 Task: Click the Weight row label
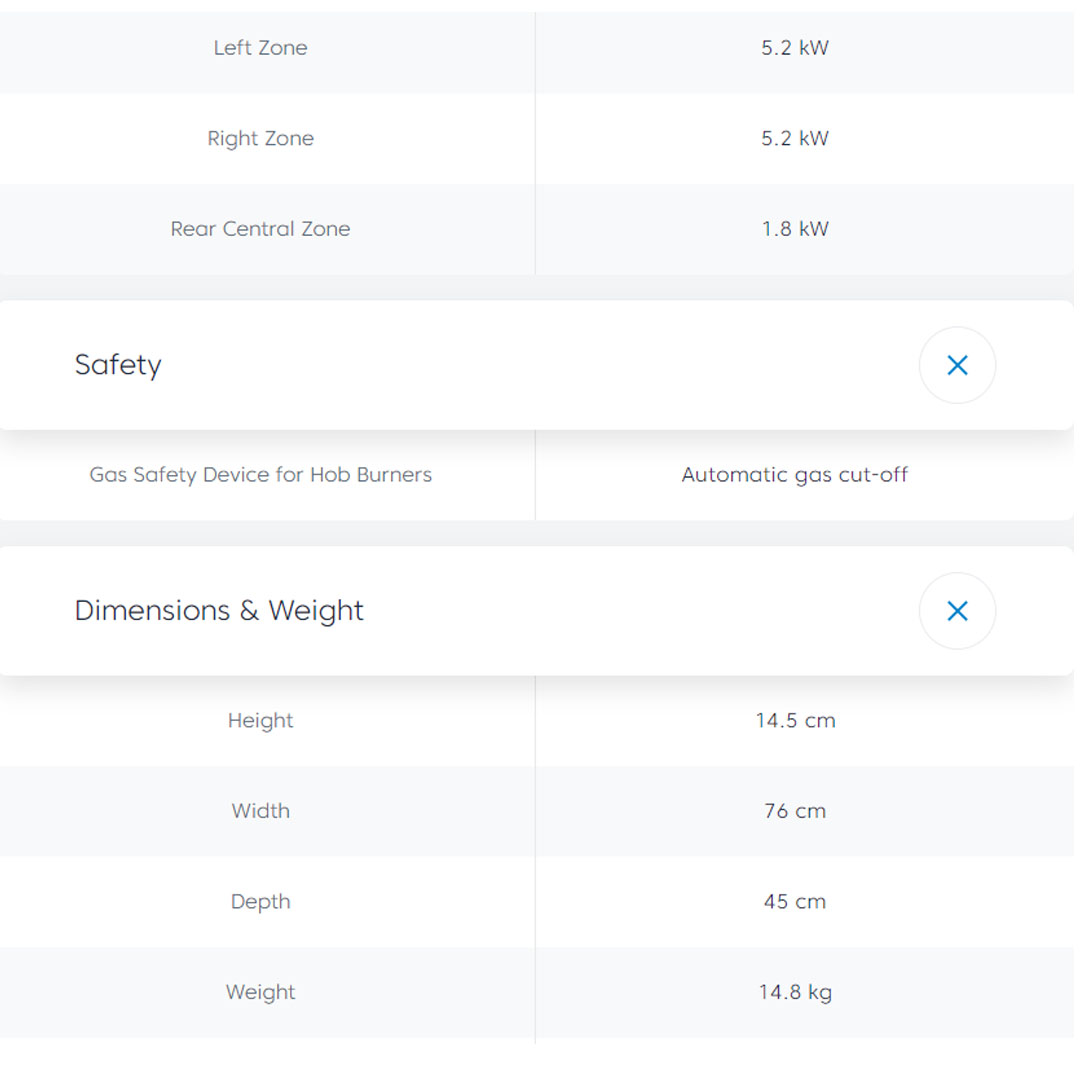pos(260,993)
